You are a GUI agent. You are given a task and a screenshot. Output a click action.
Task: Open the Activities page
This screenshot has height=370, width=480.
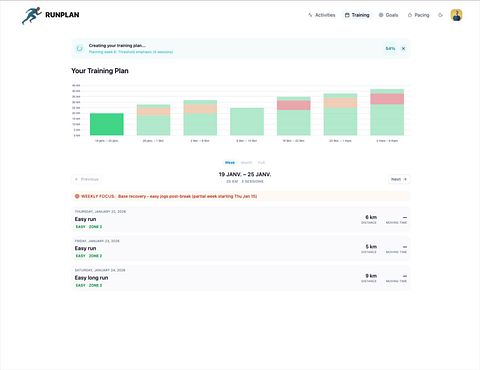322,15
